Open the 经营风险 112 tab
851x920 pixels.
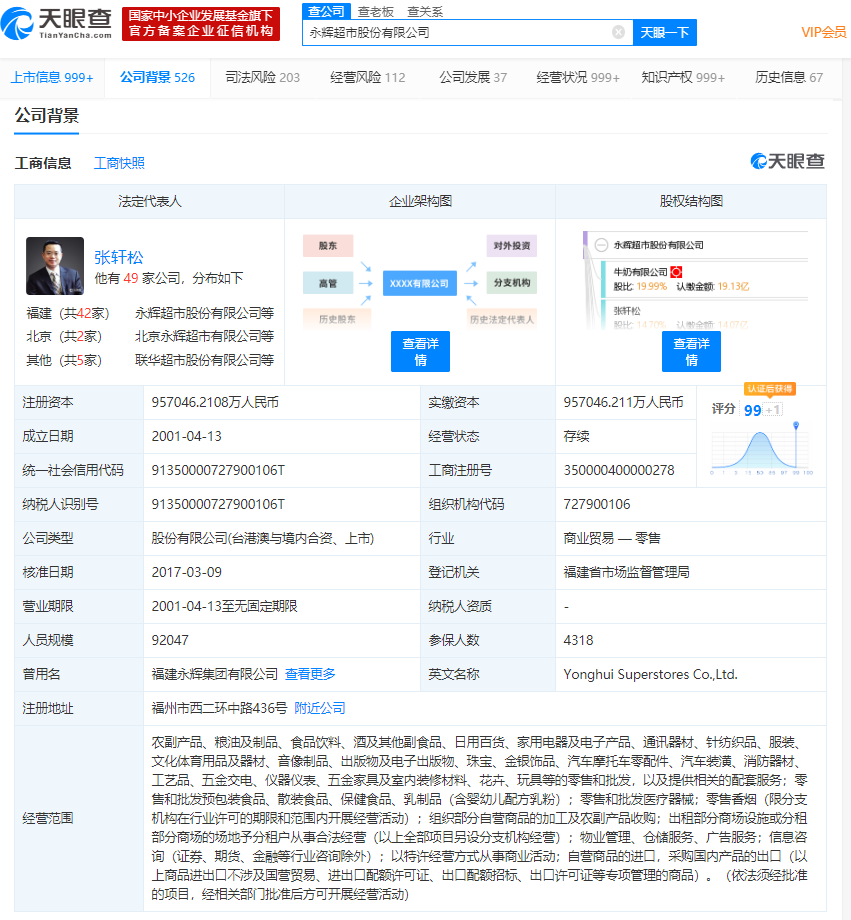click(367, 77)
